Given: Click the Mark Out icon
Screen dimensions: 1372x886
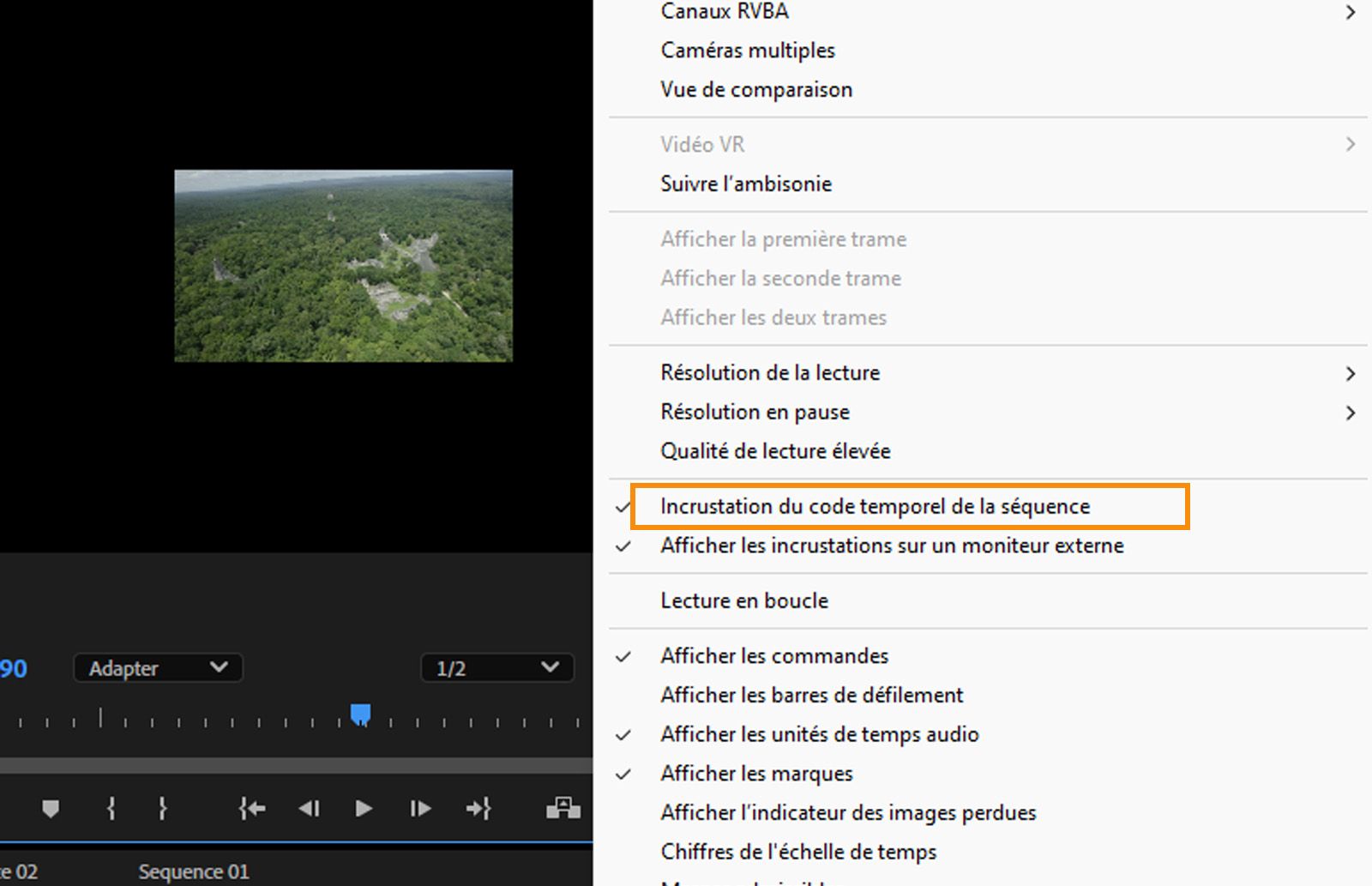Looking at the screenshot, I should click(x=161, y=808).
